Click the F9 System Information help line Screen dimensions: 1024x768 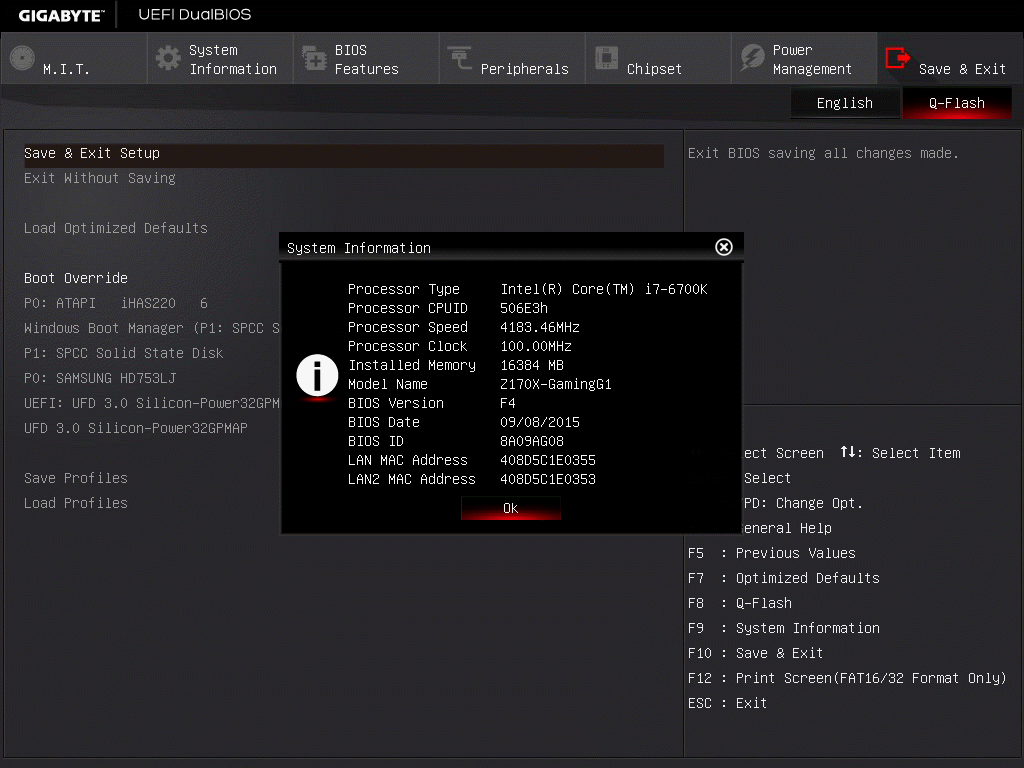pyautogui.click(x=784, y=628)
